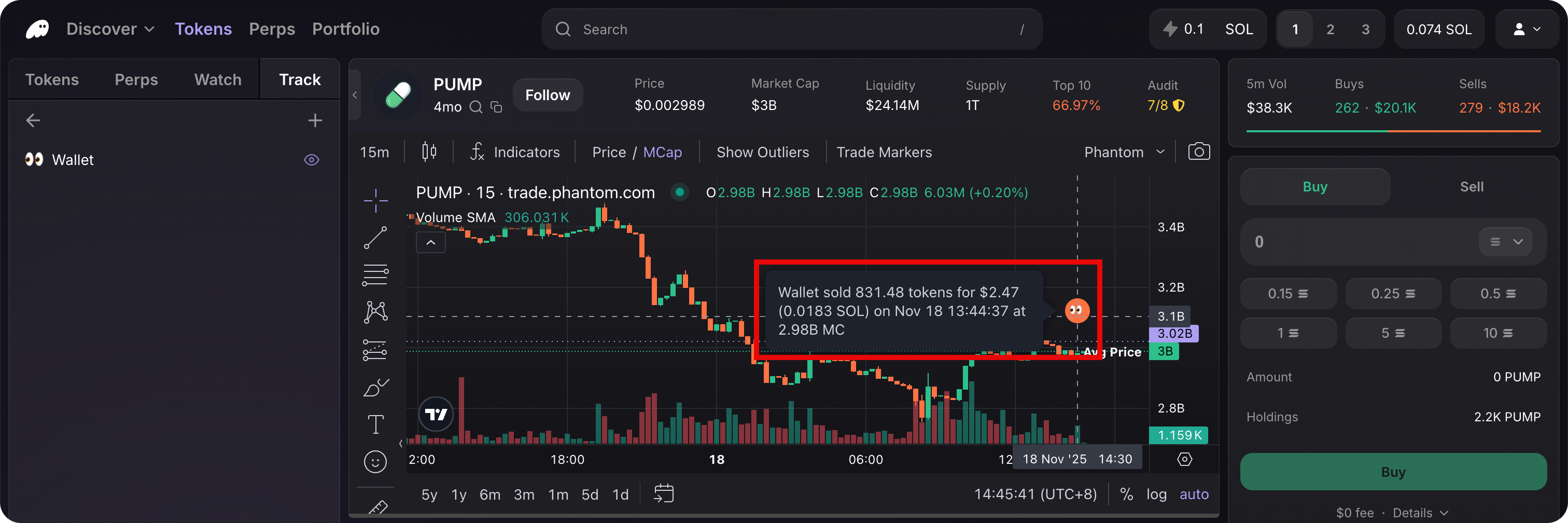Toggle Trade Markers display
This screenshot has width=1568, height=523.
(884, 152)
